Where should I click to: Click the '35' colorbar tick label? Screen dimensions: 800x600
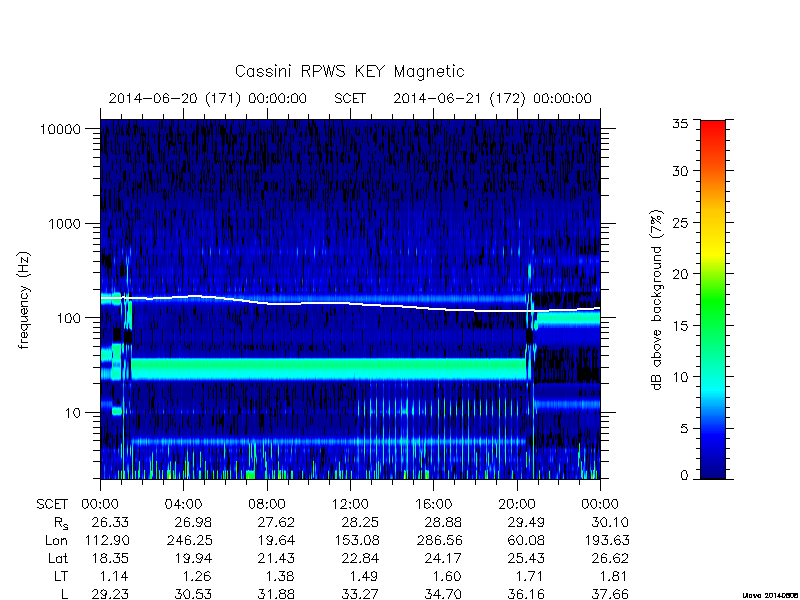point(680,123)
